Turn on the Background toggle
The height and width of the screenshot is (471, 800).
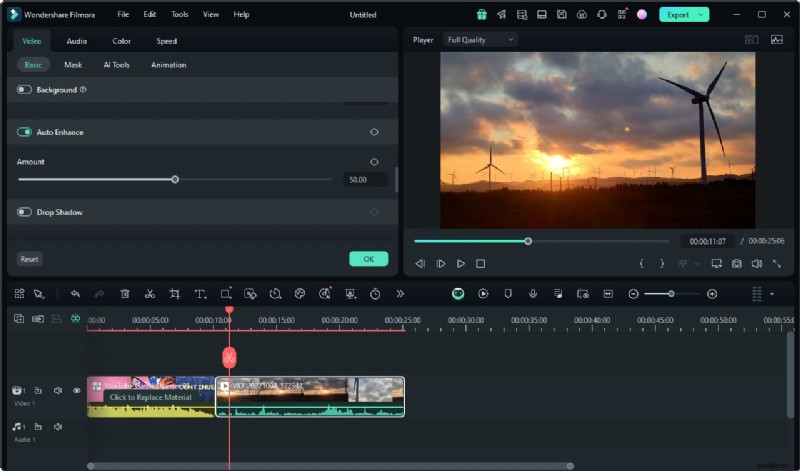click(24, 90)
